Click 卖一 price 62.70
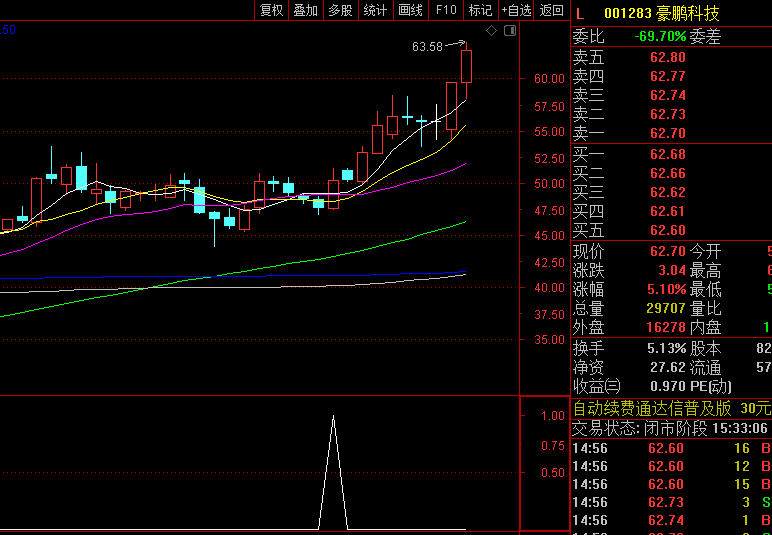The width and height of the screenshot is (772, 535). coord(668,133)
